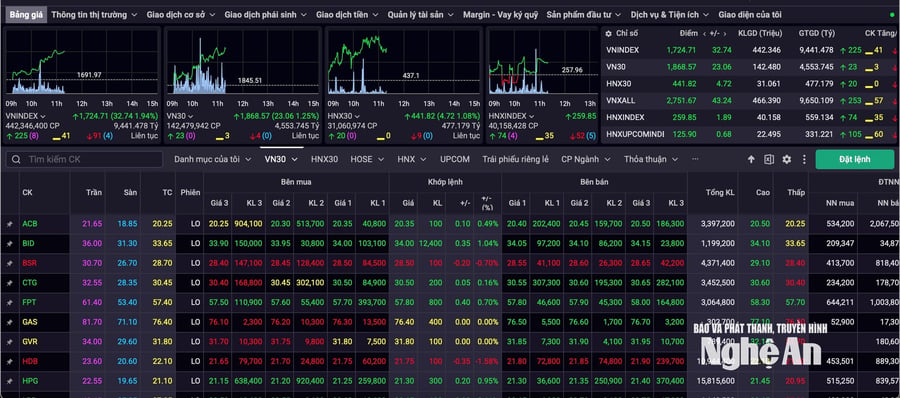Expand the VN30 chart selector arrow
Screen dimensions: 900x398
(191, 116)
